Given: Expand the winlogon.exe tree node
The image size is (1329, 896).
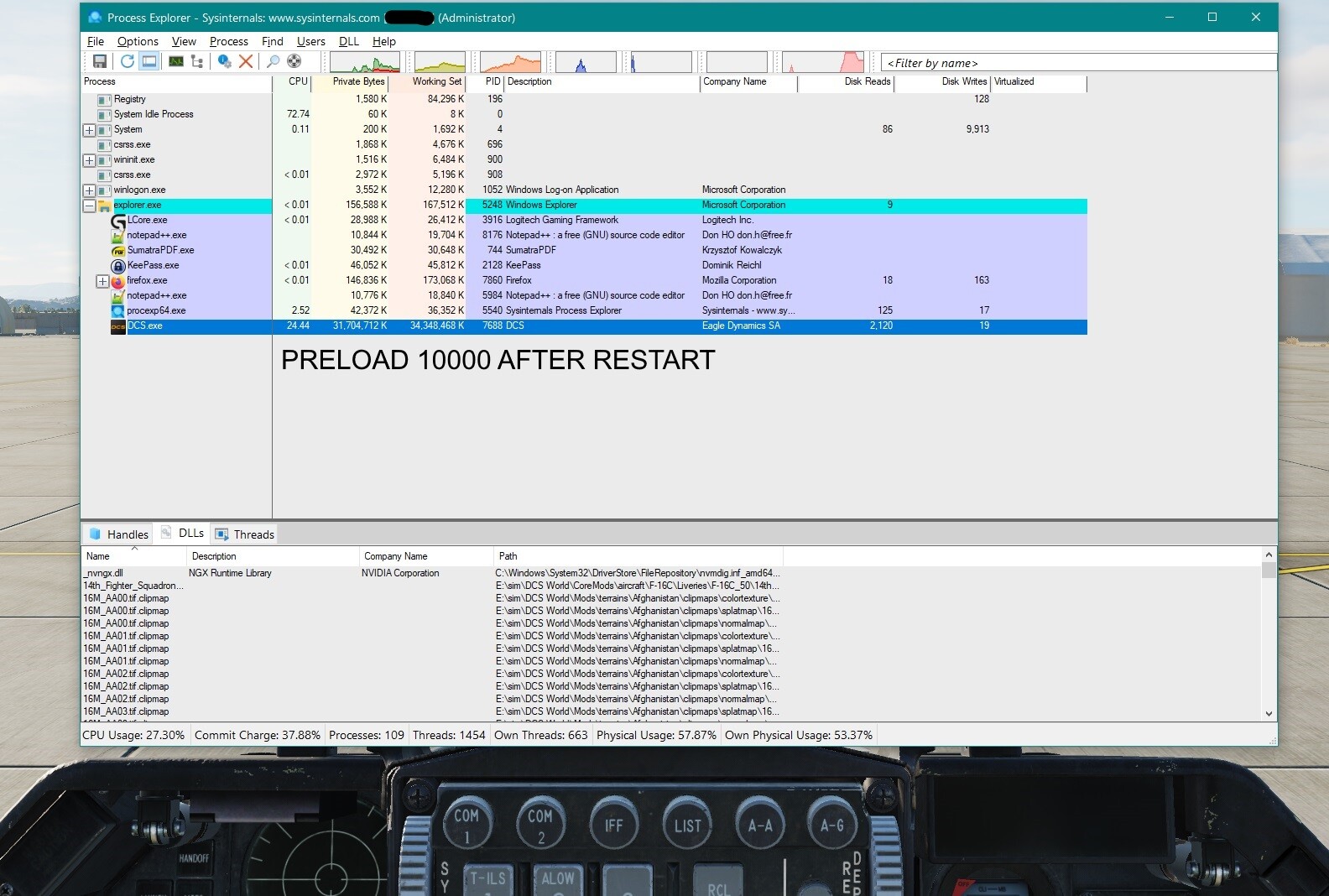Looking at the screenshot, I should coord(89,190).
